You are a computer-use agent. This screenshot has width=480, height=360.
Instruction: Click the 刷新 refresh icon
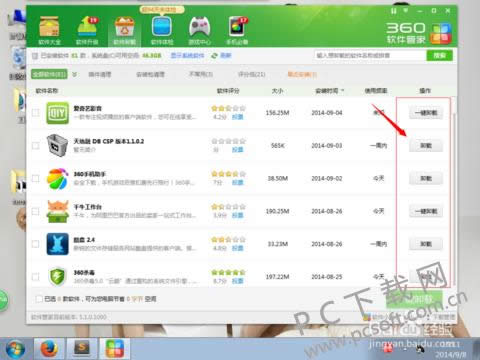click(214, 56)
